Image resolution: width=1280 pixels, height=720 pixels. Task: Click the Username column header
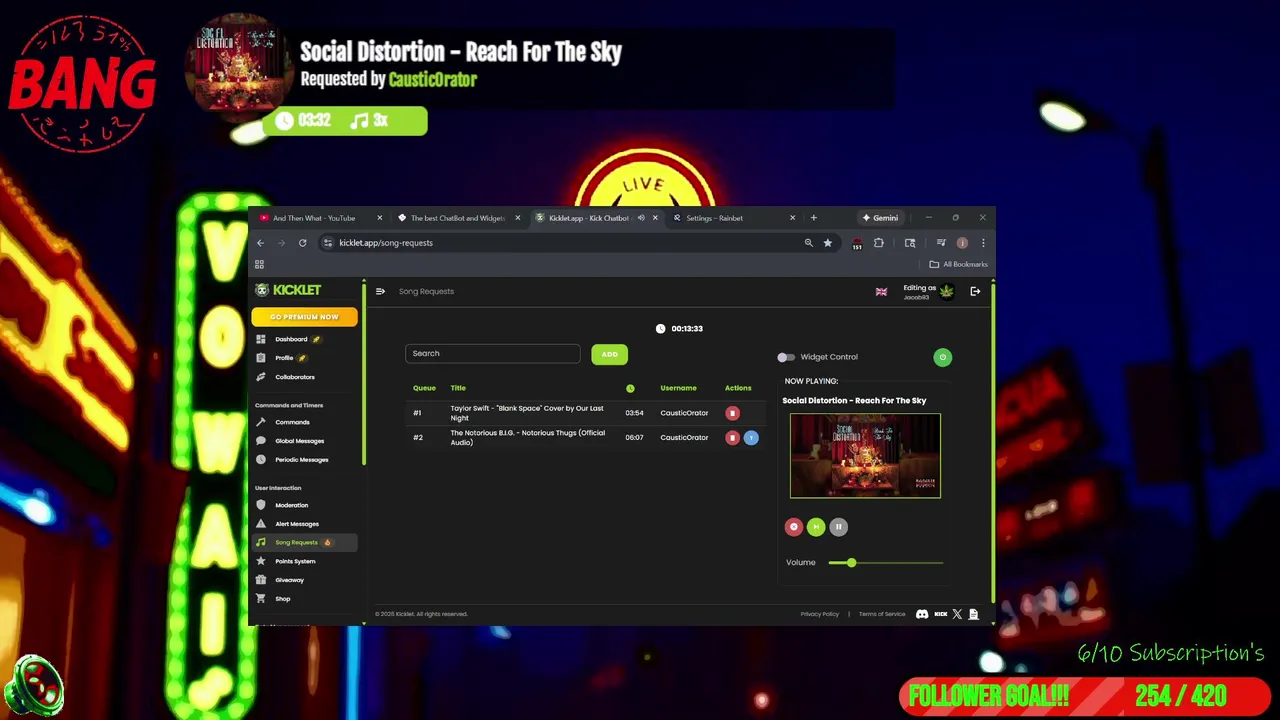[x=678, y=388]
